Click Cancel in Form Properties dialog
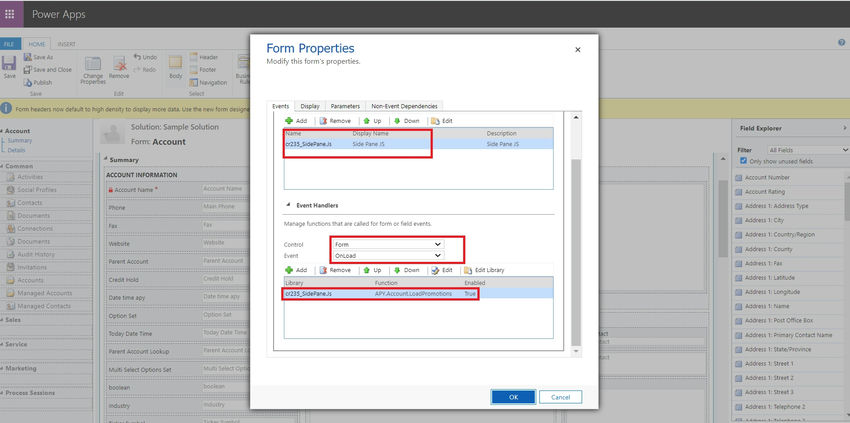Image resolution: width=850 pixels, height=423 pixels. point(561,397)
